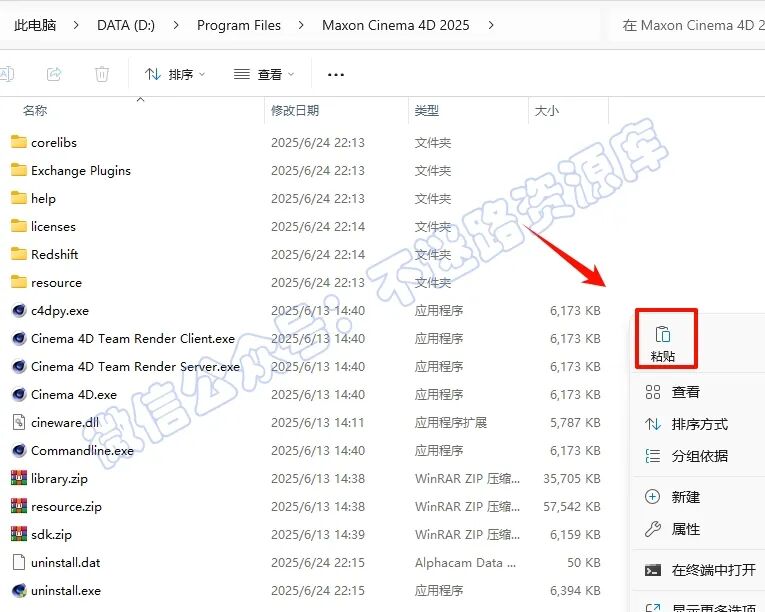Click the c4dpy.exe application icon
Viewport: 765px width, 612px height.
point(19,310)
